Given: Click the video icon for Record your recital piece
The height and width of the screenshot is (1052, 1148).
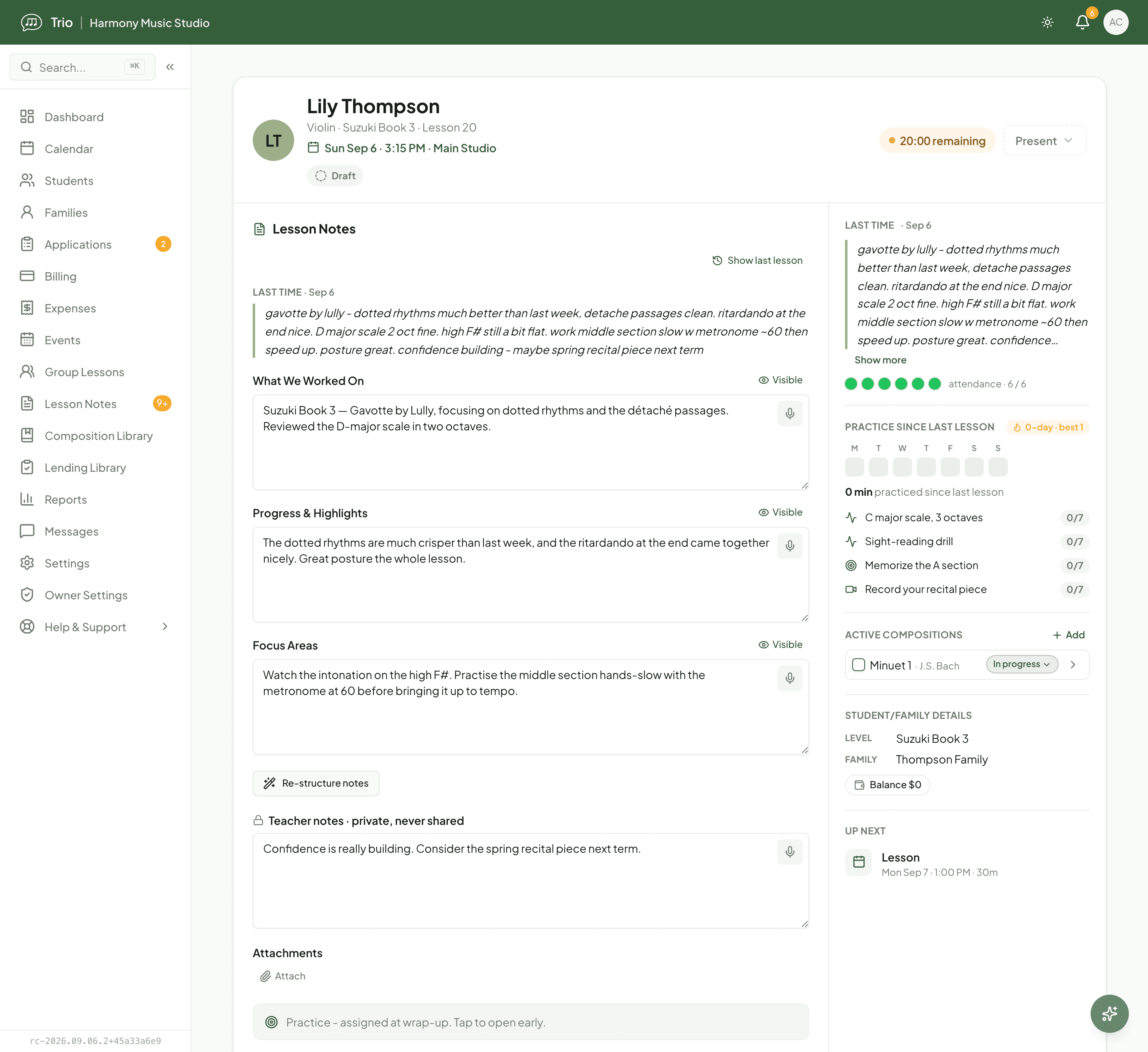Looking at the screenshot, I should coord(851,589).
